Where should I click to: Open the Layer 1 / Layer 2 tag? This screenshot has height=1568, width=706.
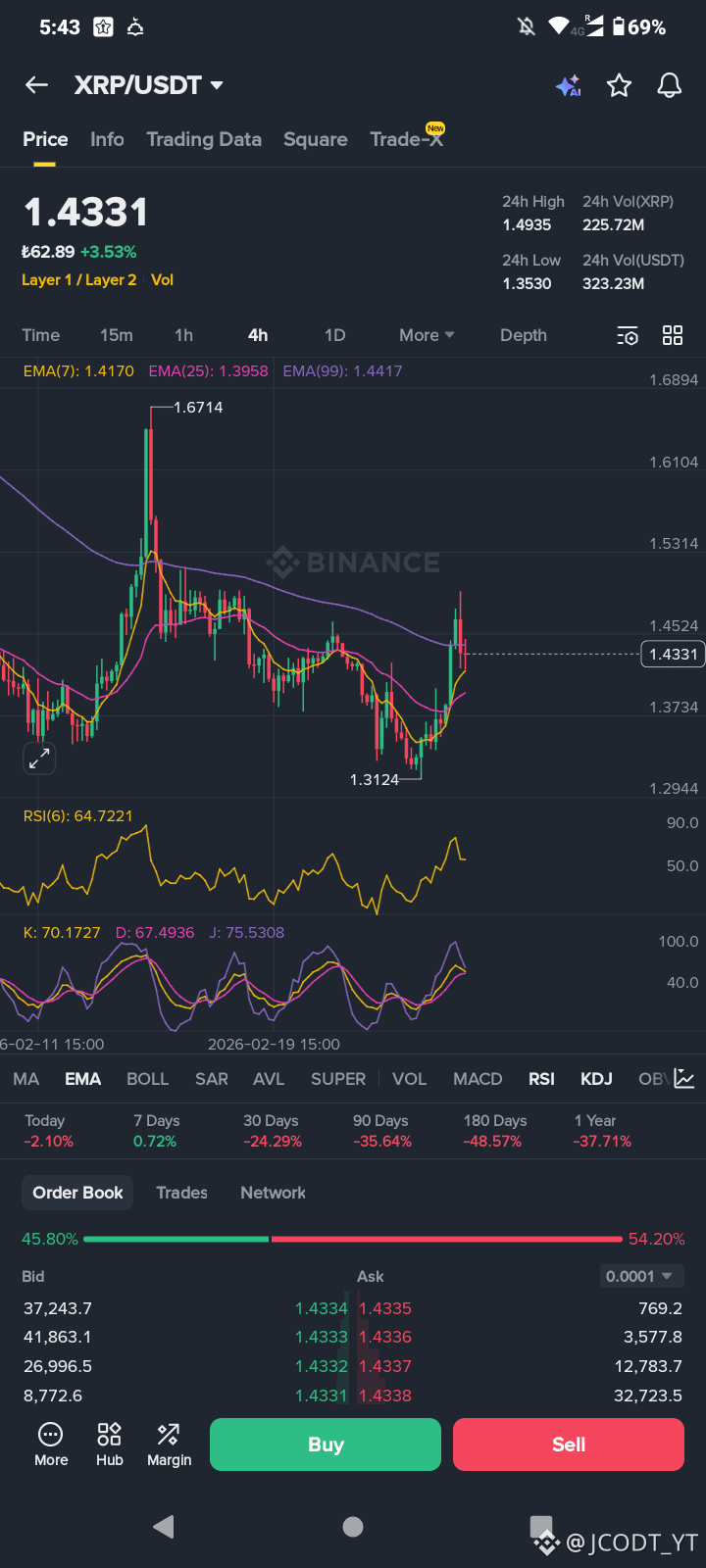click(78, 280)
